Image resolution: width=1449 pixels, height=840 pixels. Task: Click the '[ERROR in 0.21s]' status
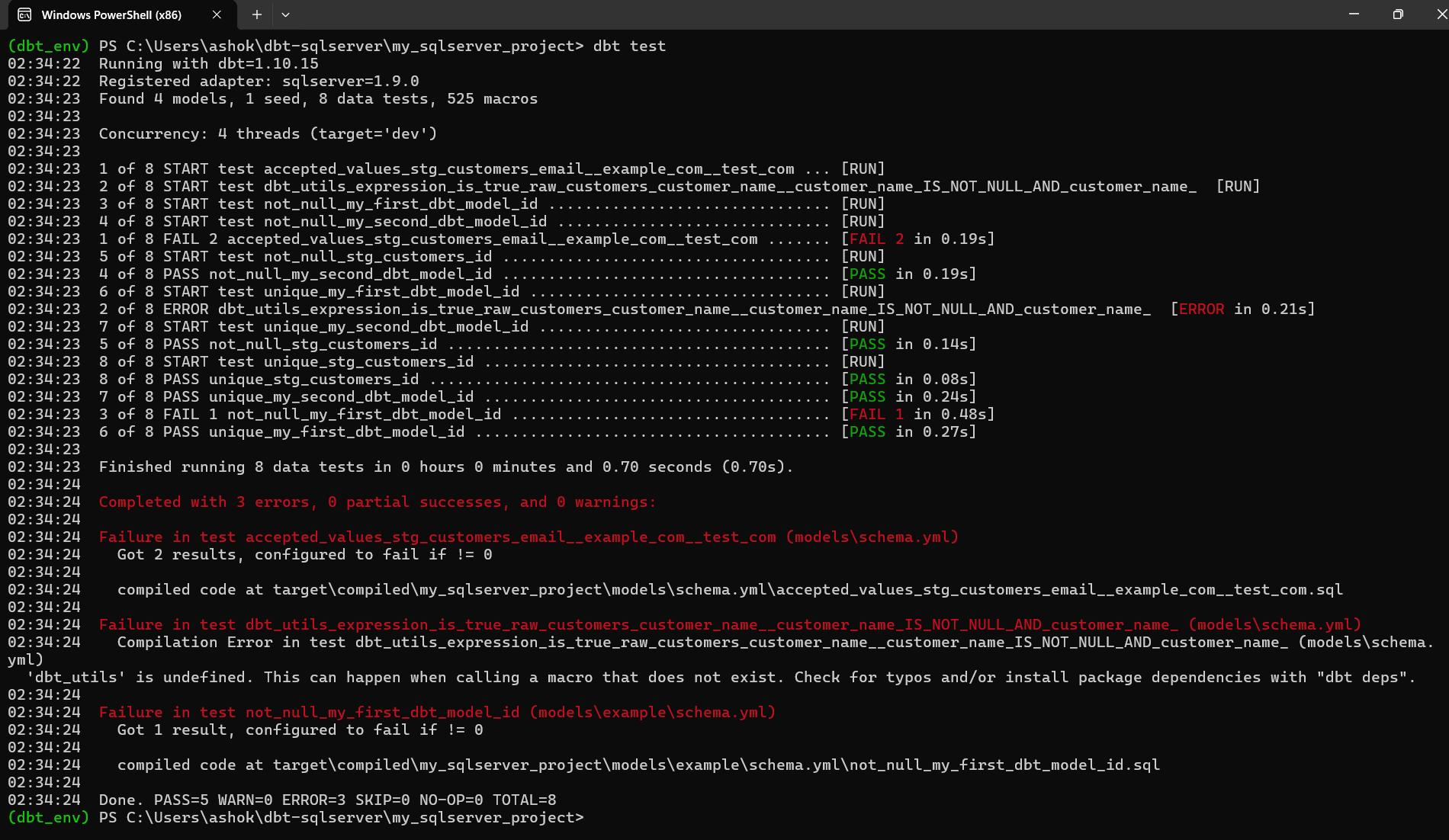click(x=1242, y=309)
